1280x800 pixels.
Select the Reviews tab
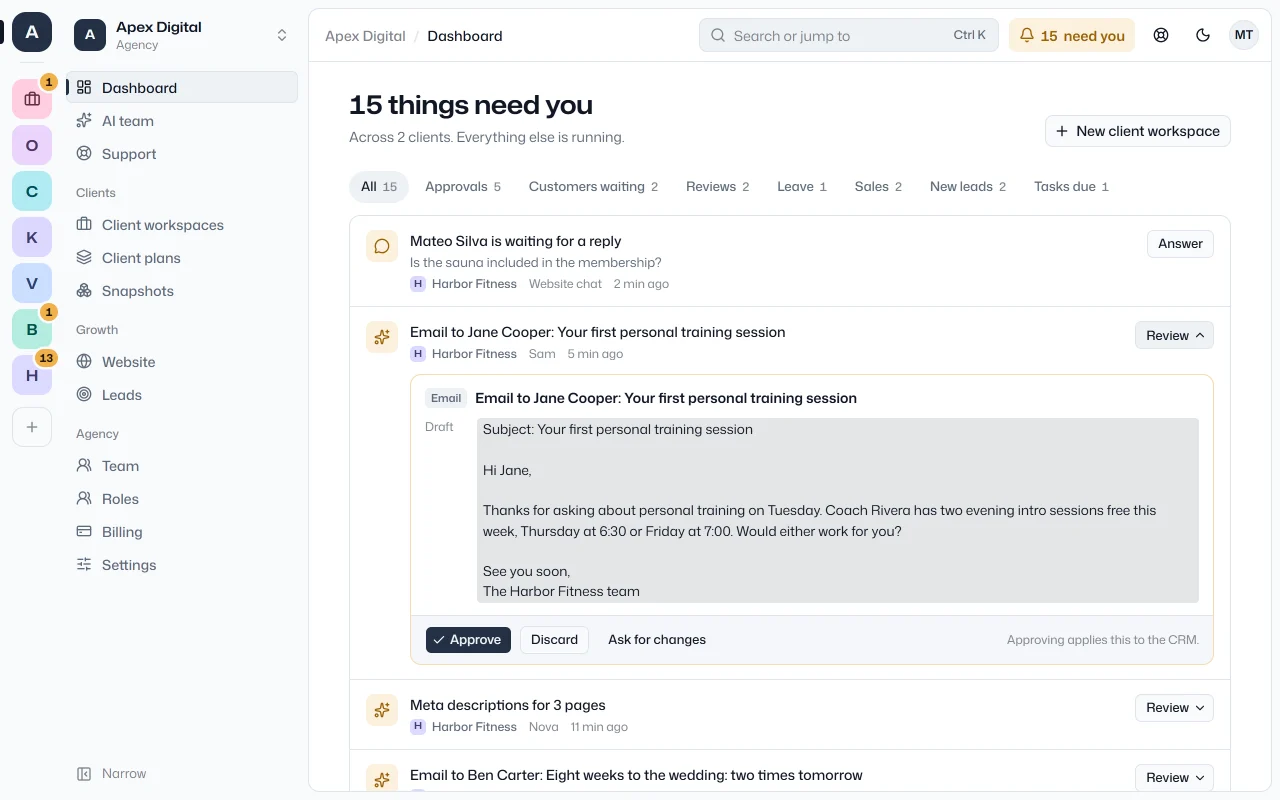click(717, 186)
